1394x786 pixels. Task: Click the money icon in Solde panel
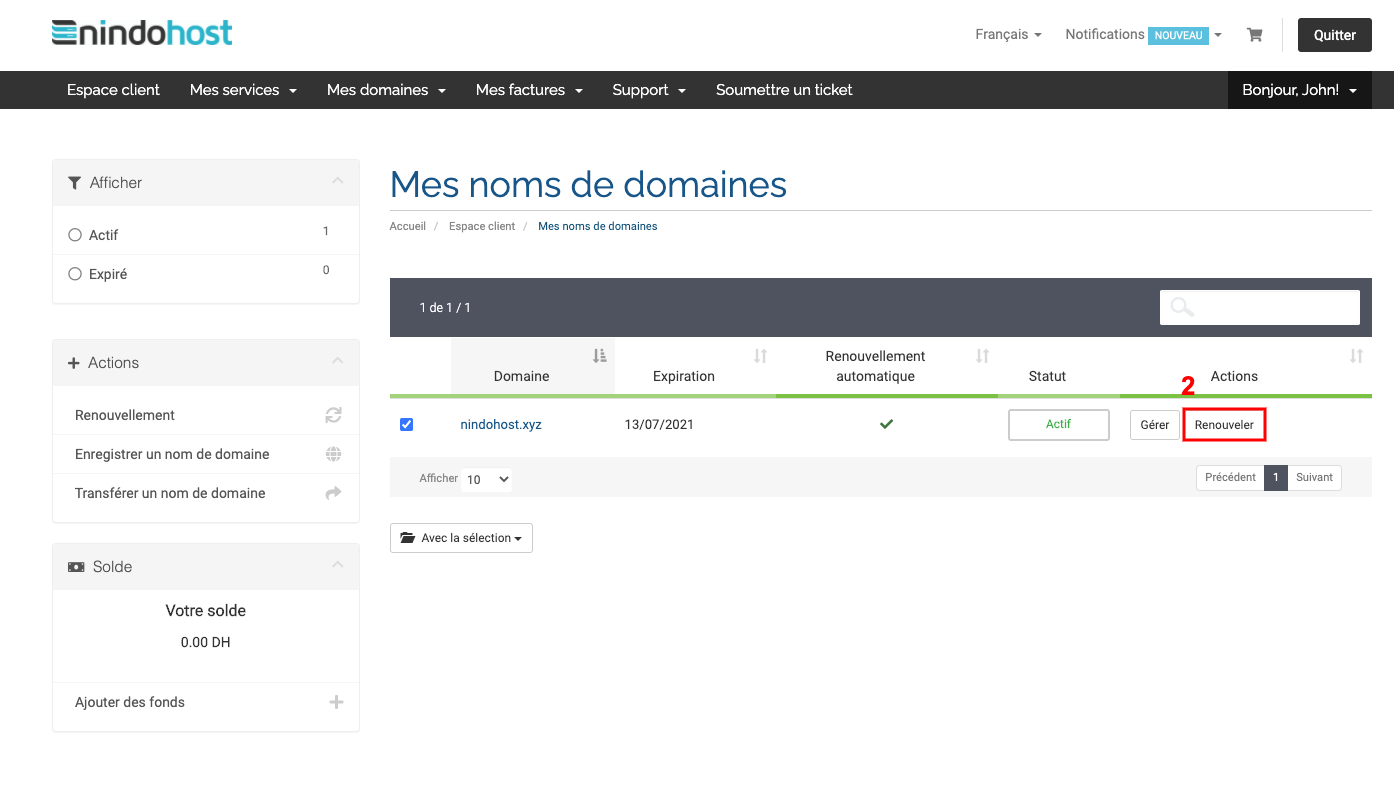tap(76, 567)
